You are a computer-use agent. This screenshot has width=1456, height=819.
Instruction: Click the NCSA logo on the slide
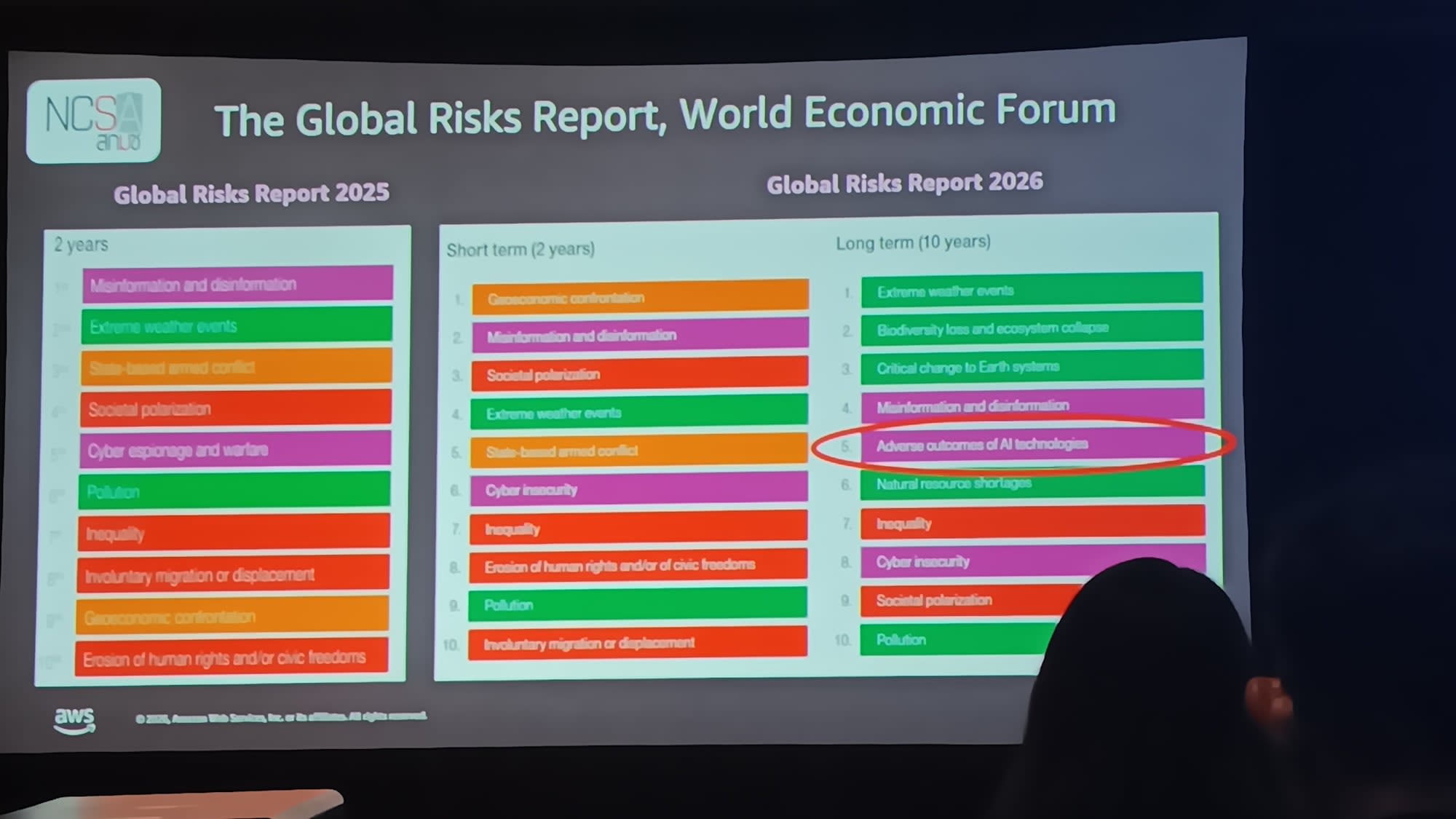(93, 120)
